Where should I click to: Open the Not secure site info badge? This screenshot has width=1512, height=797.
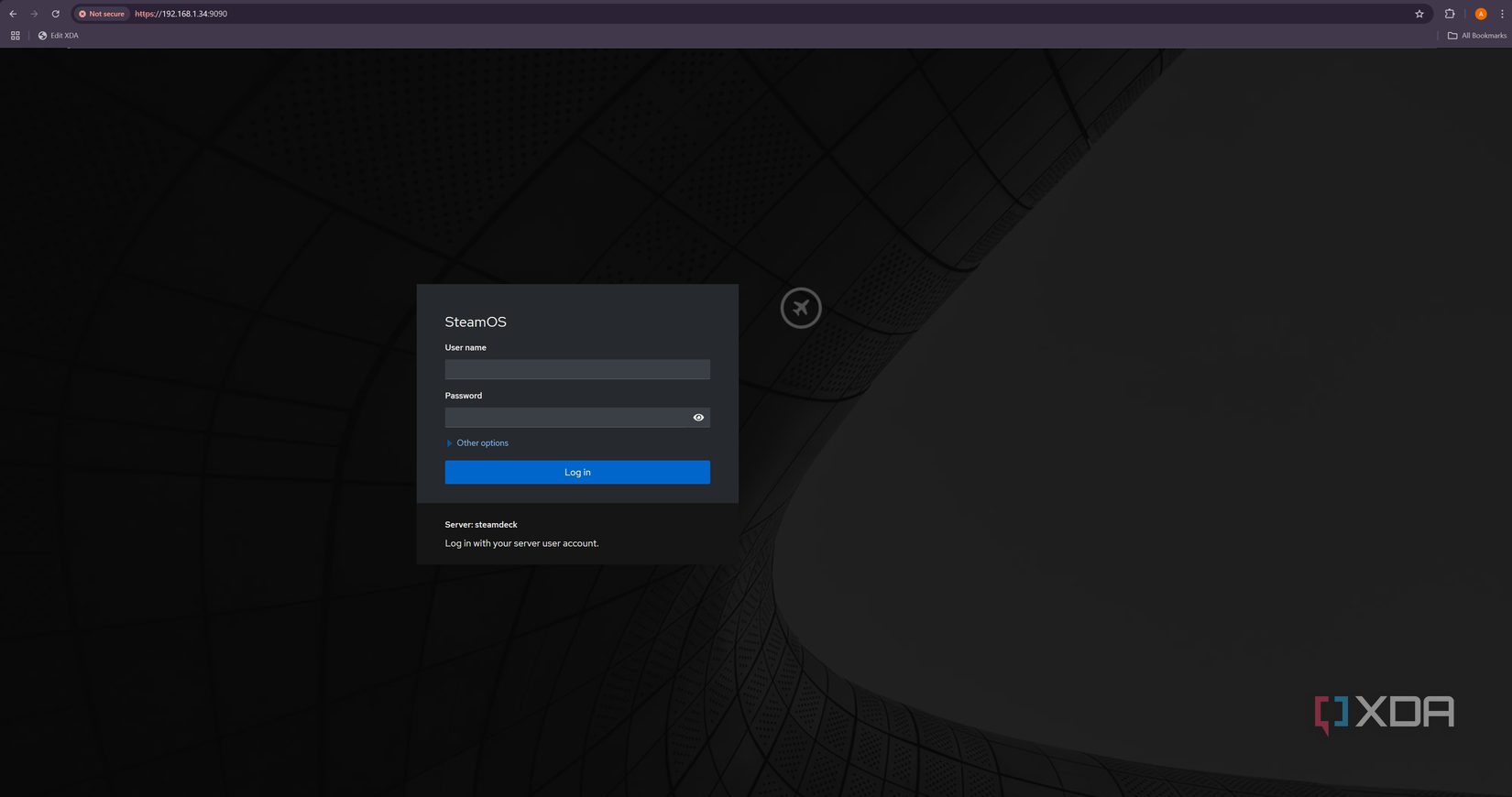102,14
